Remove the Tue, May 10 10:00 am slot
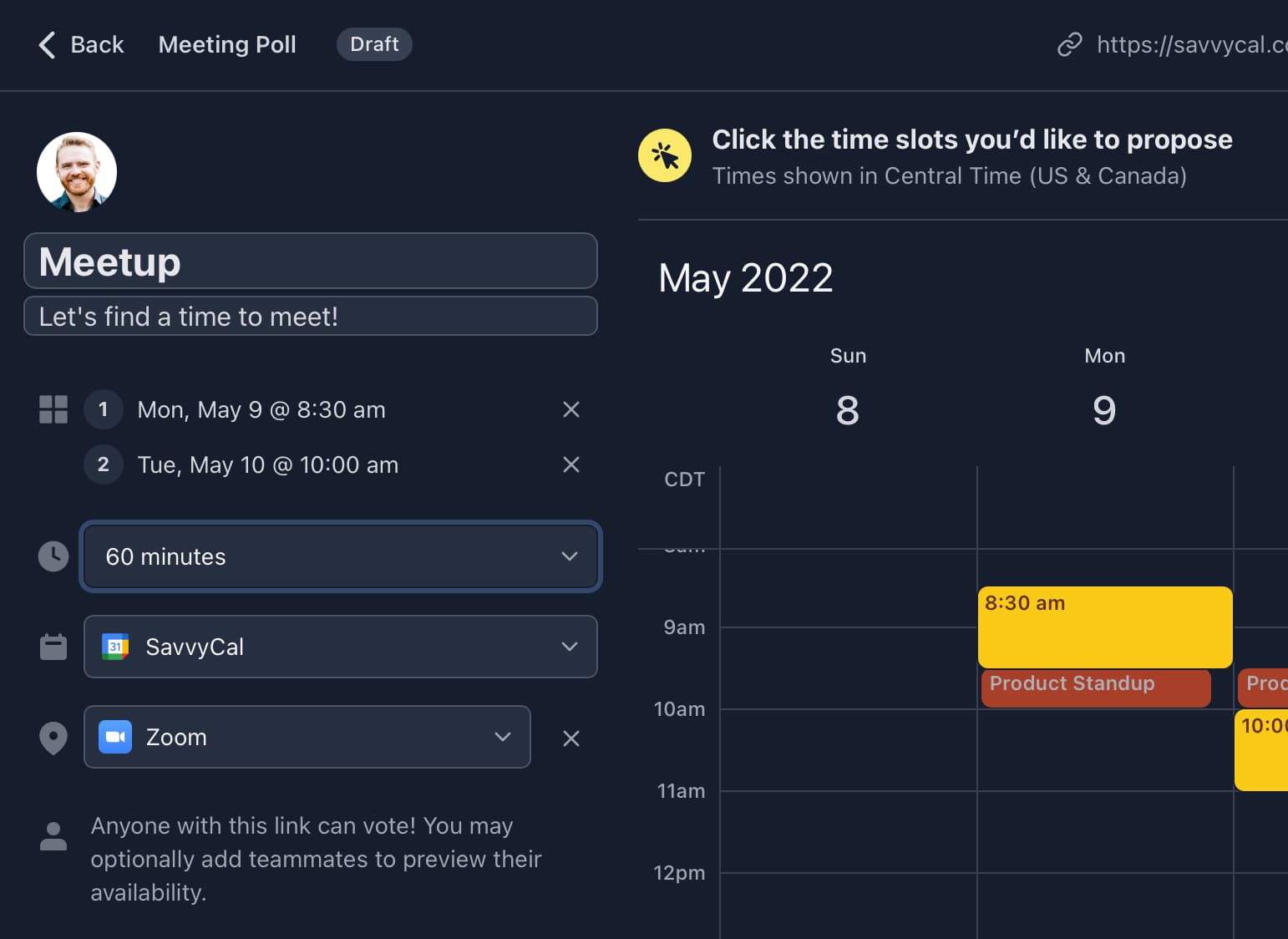 tap(571, 464)
